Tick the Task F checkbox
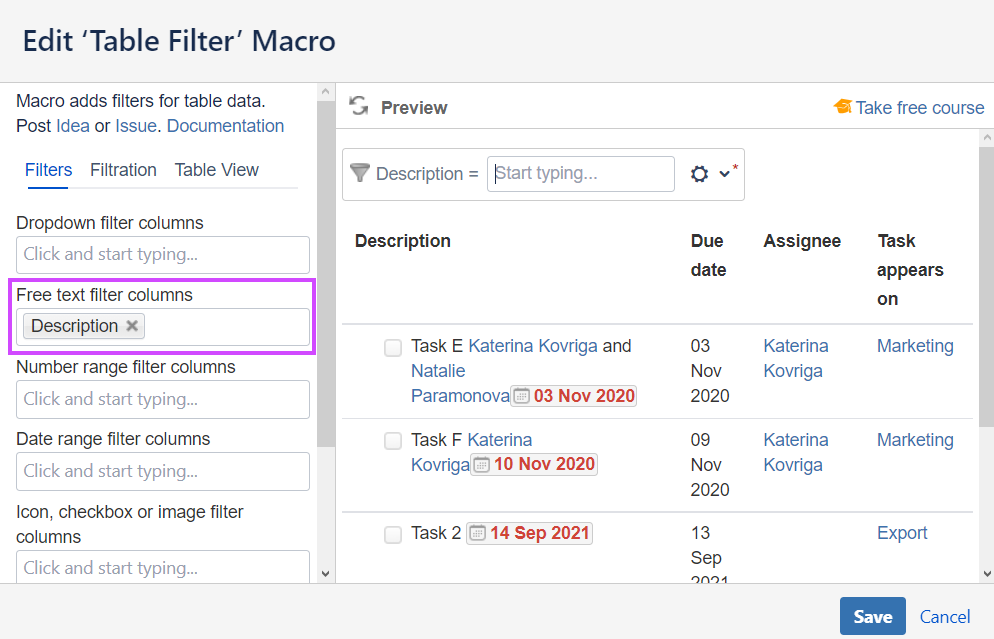Viewport: 994px width, 639px height. pos(393,441)
